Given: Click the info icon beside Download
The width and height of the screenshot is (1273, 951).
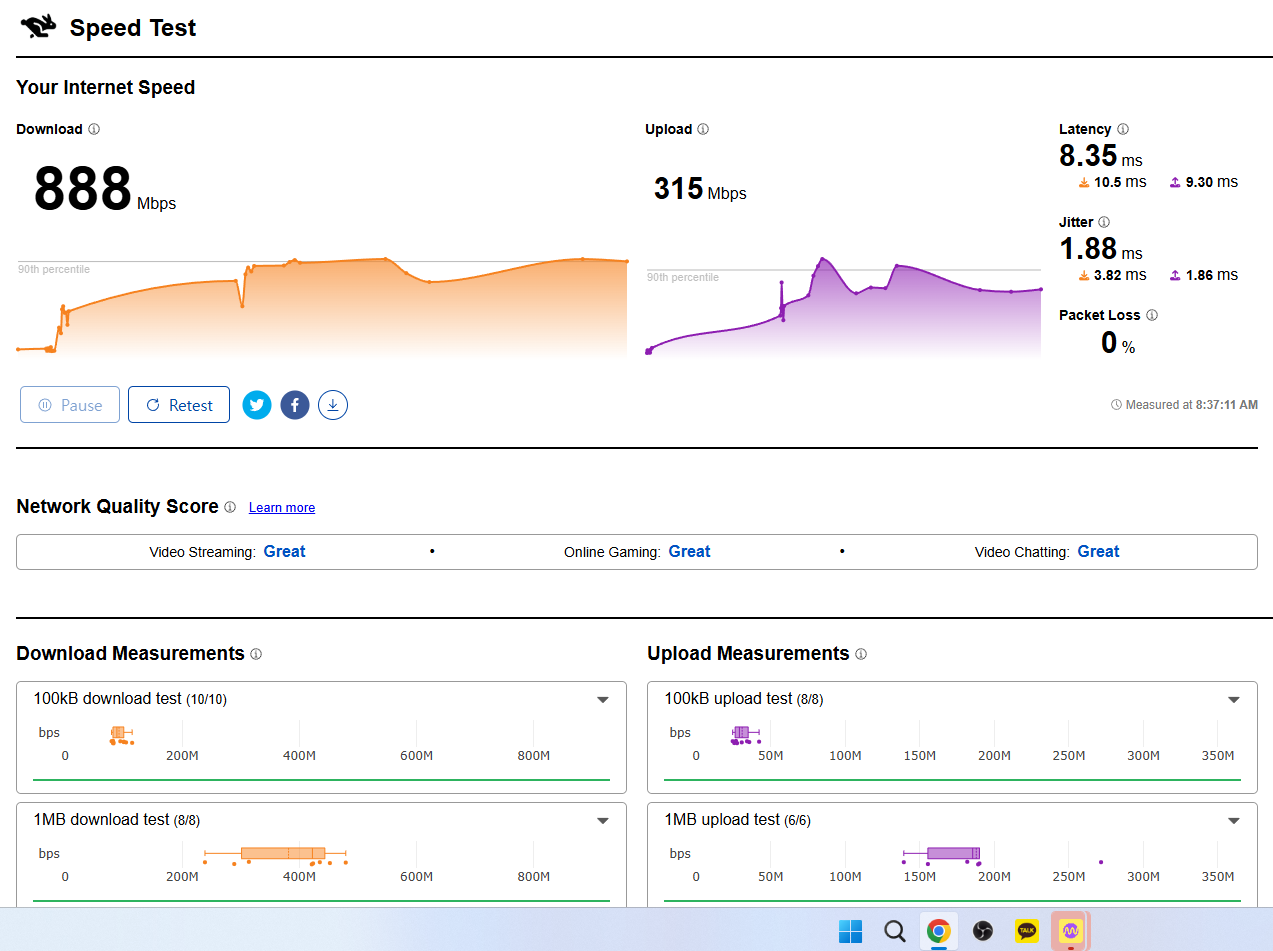Looking at the screenshot, I should coord(94,129).
